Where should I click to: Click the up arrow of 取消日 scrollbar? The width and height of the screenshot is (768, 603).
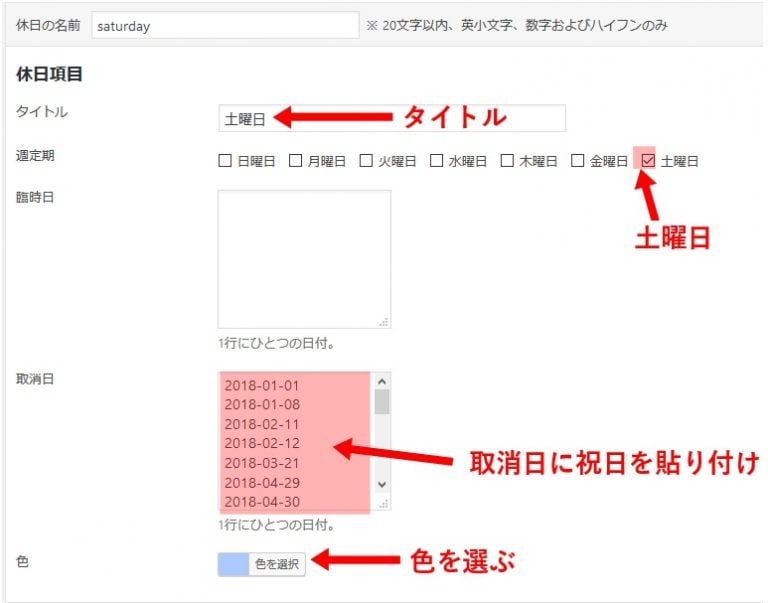pyautogui.click(x=381, y=381)
